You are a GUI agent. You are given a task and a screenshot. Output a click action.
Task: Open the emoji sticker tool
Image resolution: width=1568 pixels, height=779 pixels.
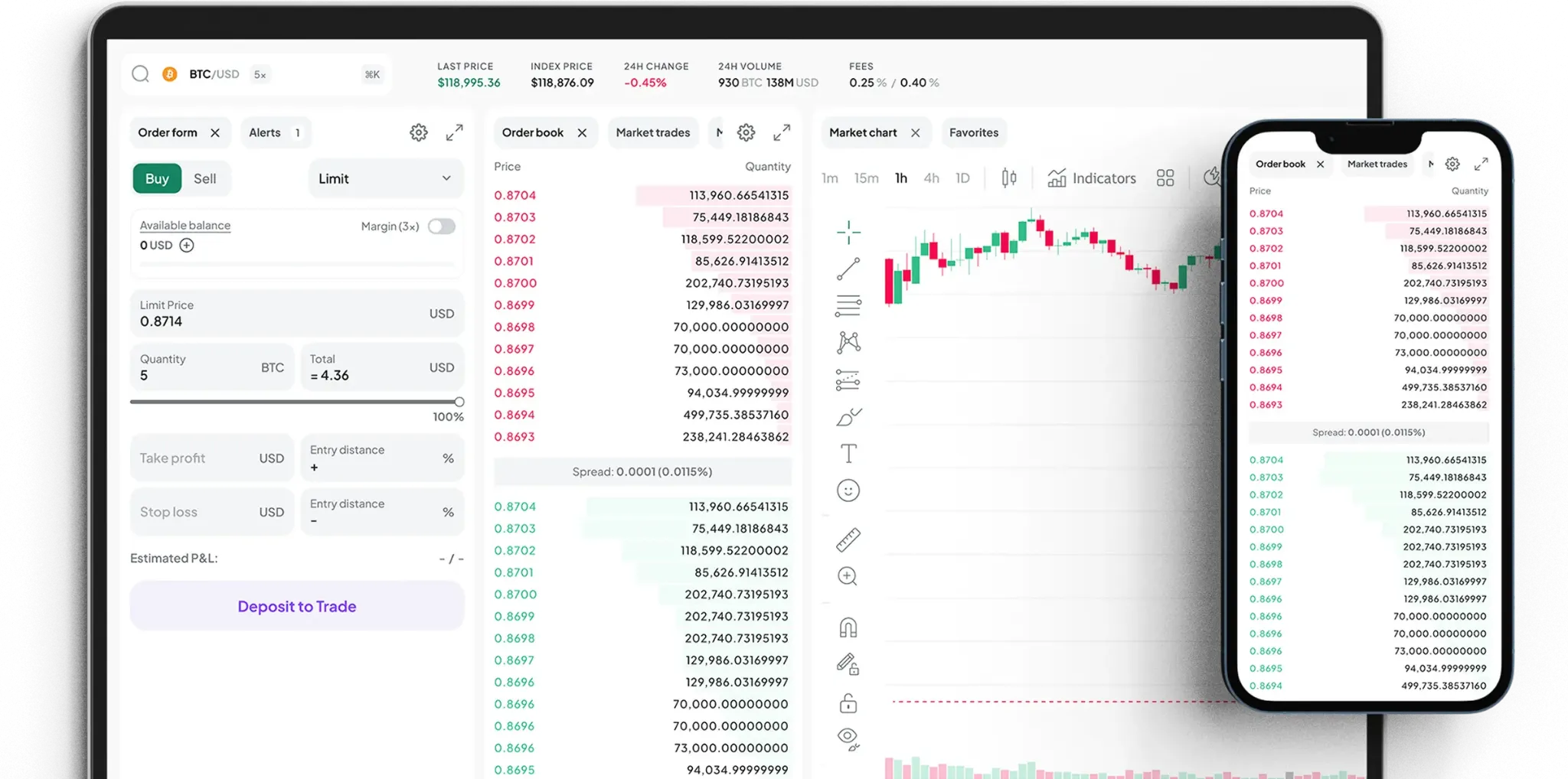[x=848, y=491]
